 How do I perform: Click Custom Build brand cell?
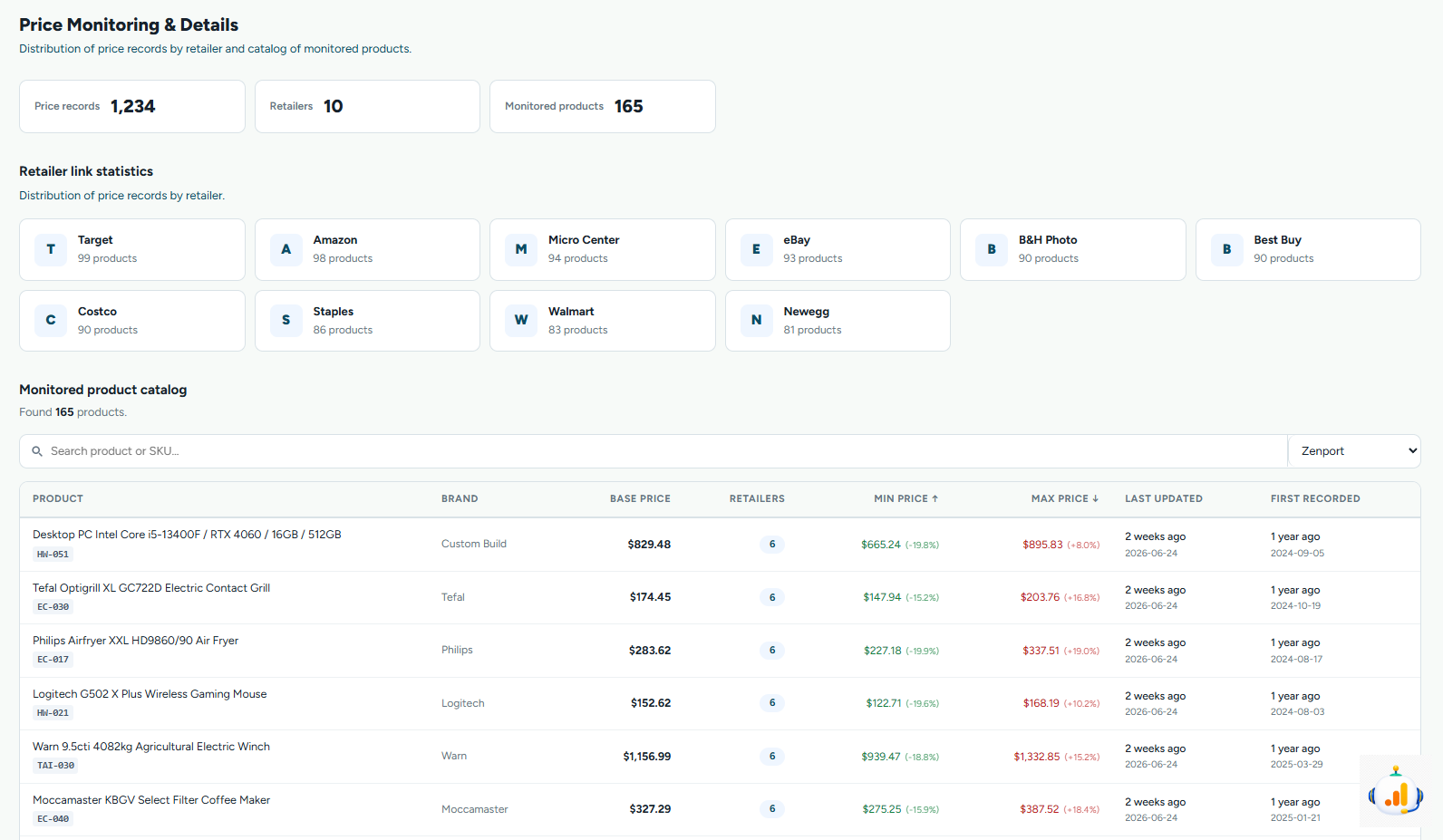[474, 544]
